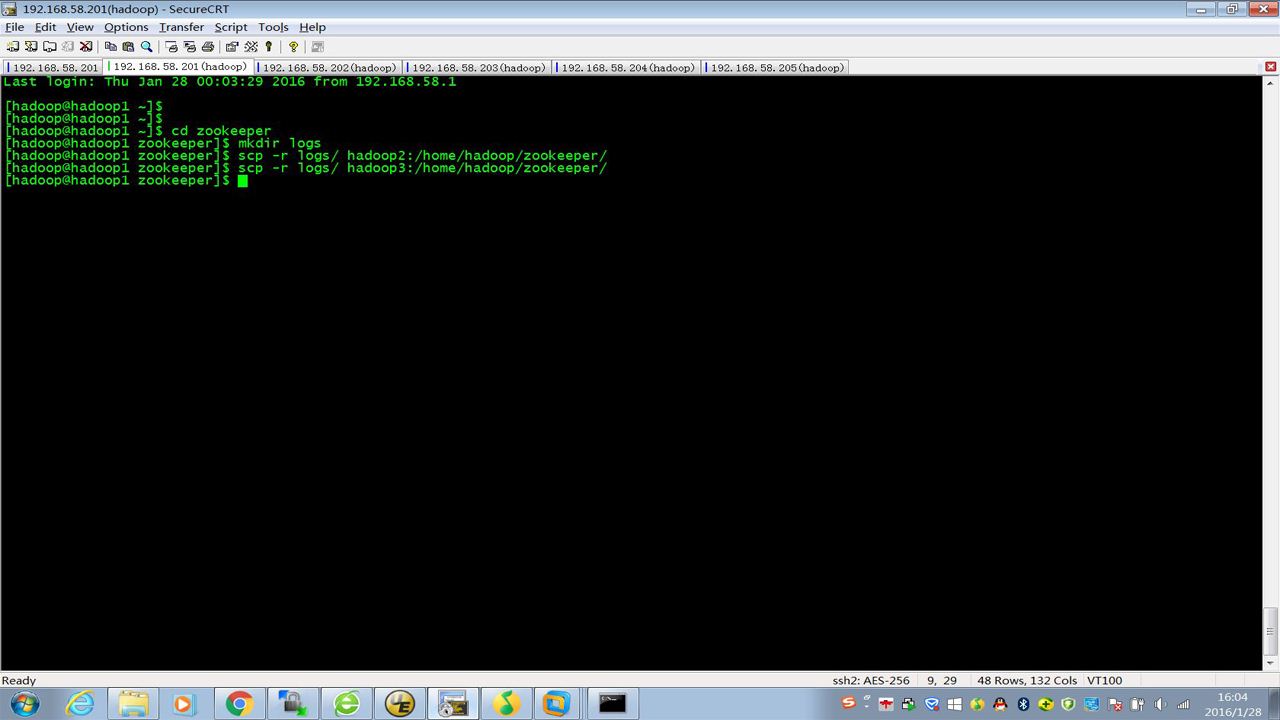This screenshot has height=720, width=1280.
Task: Click the Bluetooth tray icon
Action: pos(1023,704)
